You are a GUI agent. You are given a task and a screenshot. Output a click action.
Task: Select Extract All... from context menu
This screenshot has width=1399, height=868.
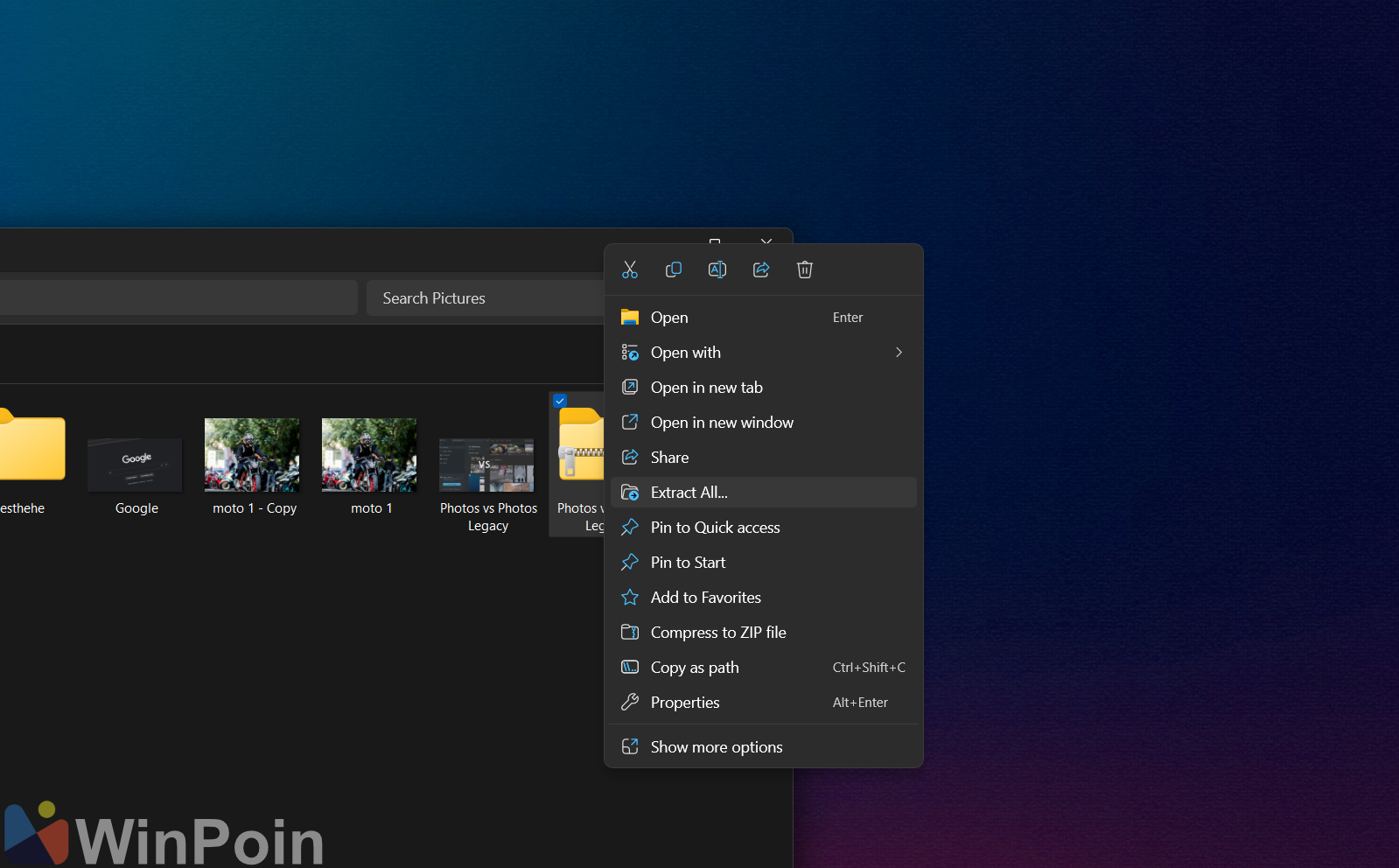tap(689, 493)
